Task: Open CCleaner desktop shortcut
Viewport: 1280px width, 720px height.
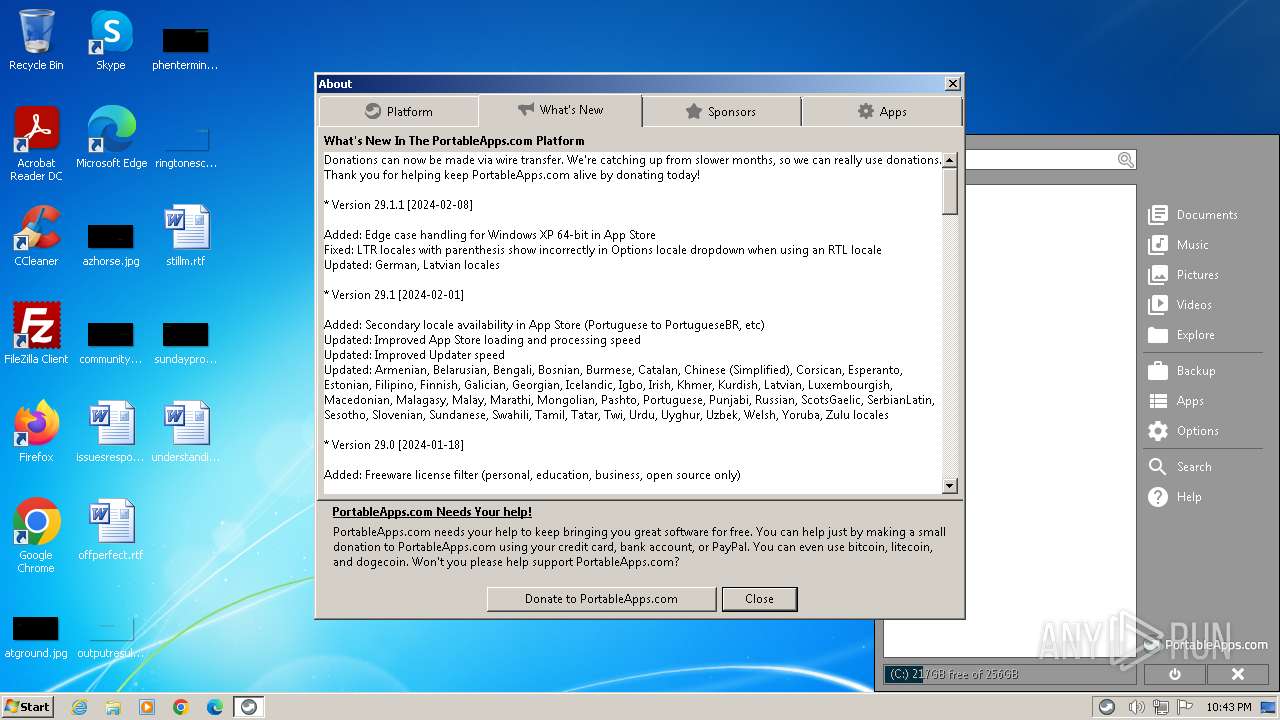Action: tap(36, 236)
